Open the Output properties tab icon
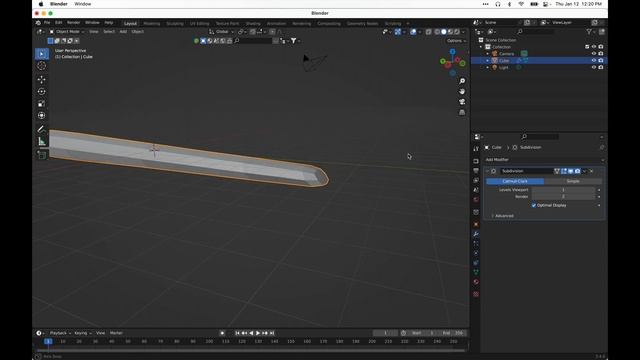640x360 pixels. (x=476, y=171)
